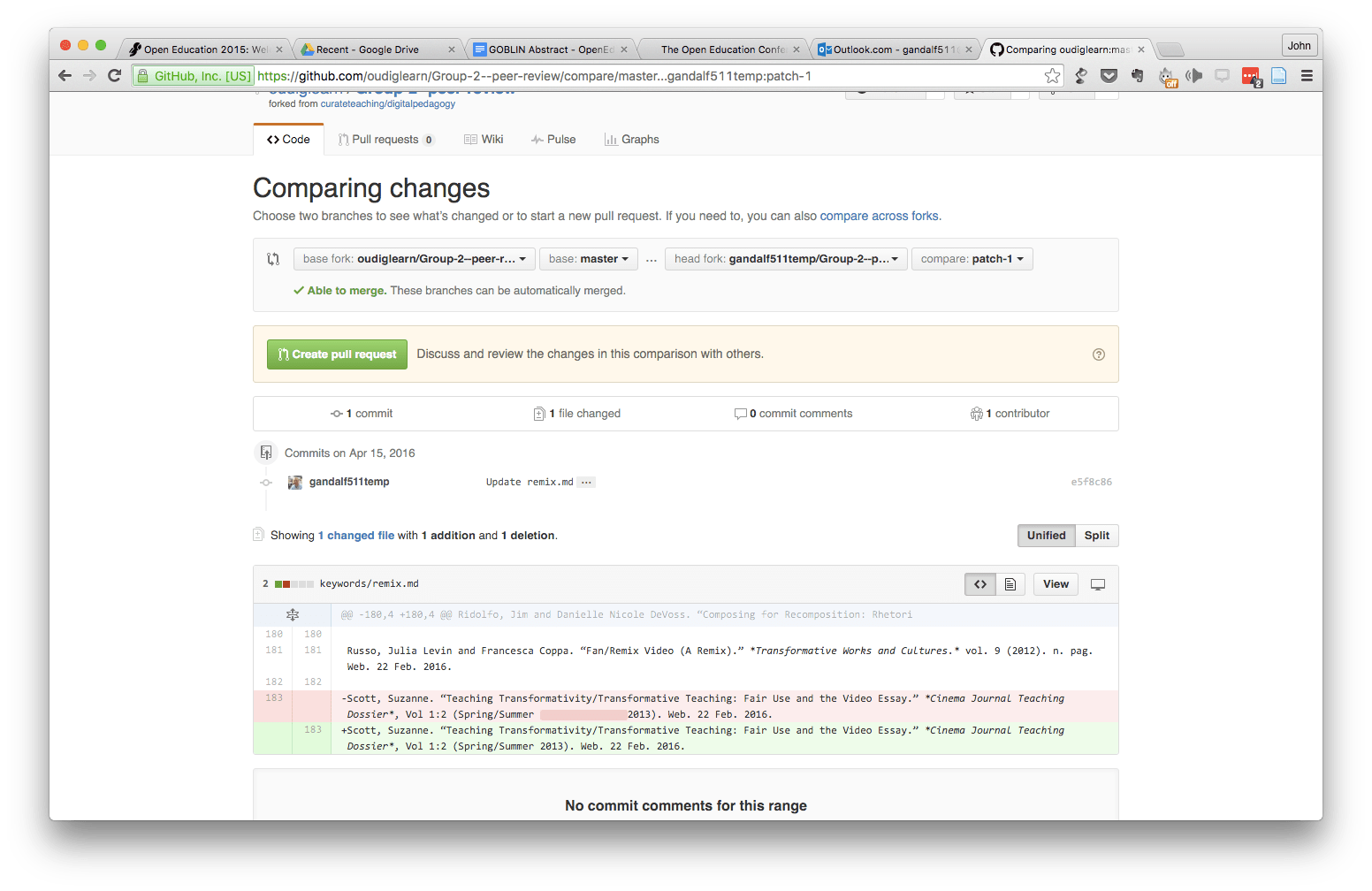Click the unfold diff context icon
Viewport: 1372px width, 891px height.
[293, 614]
